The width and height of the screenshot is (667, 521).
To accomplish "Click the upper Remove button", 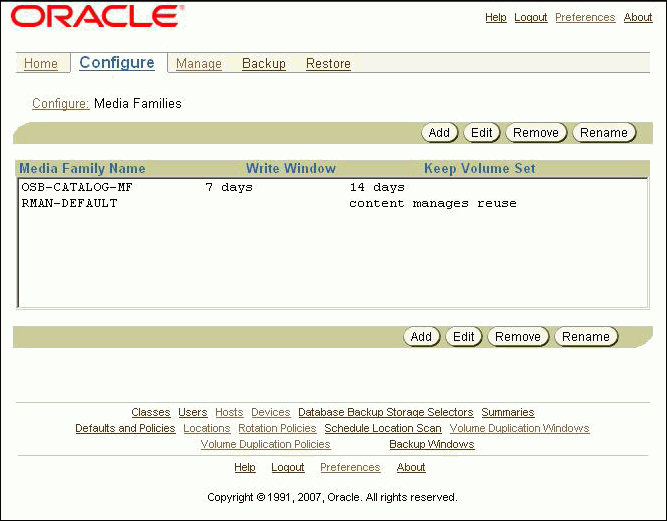I will pyautogui.click(x=536, y=133).
